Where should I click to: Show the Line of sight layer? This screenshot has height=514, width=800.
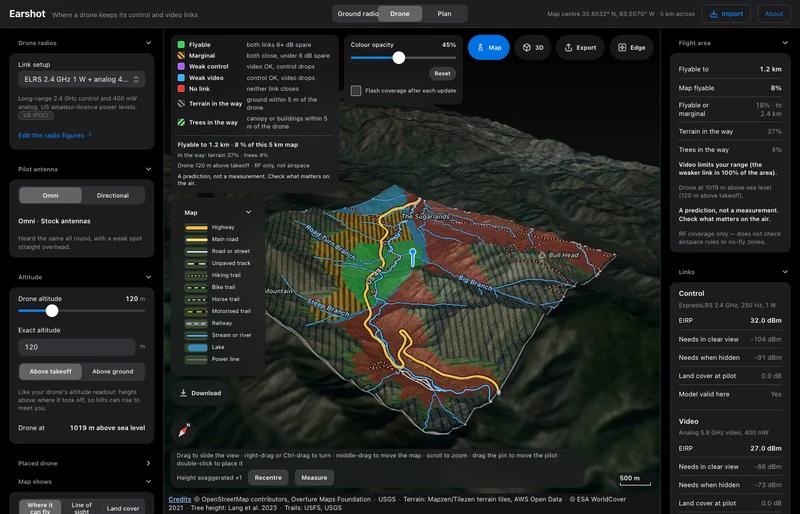pos(82,508)
